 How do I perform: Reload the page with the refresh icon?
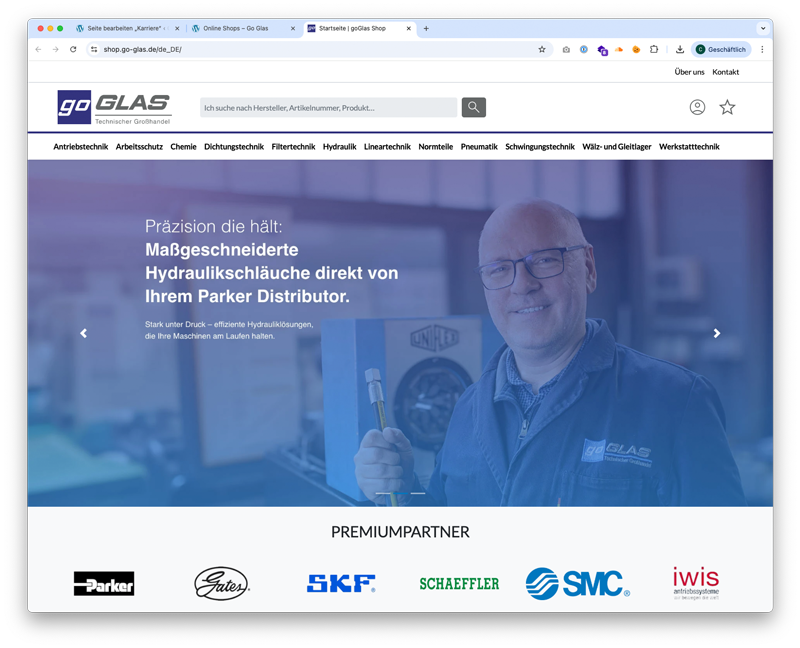pos(73,49)
